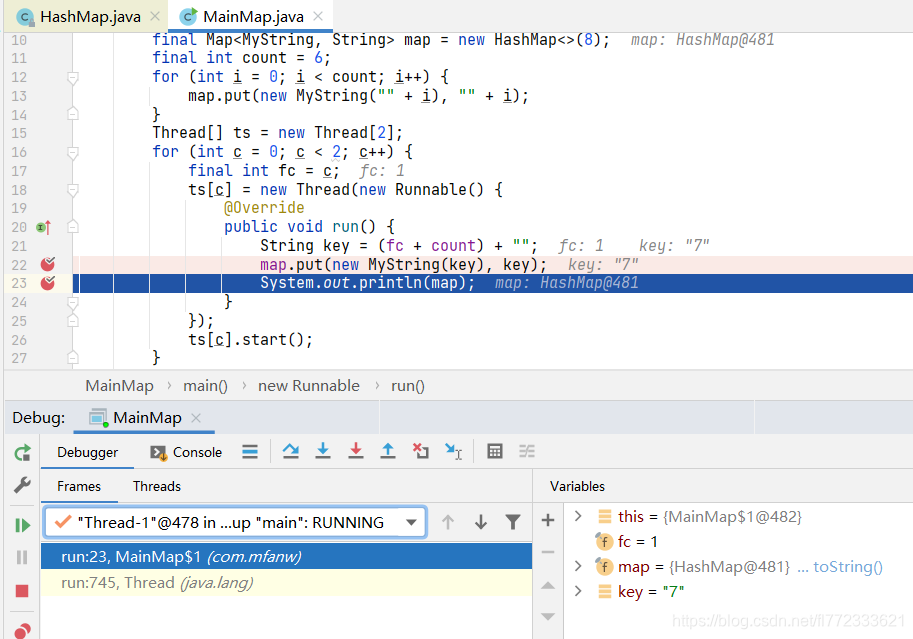Viewport: 913px width, 639px height.
Task: Click Show Execution Point icon
Action: 250,451
